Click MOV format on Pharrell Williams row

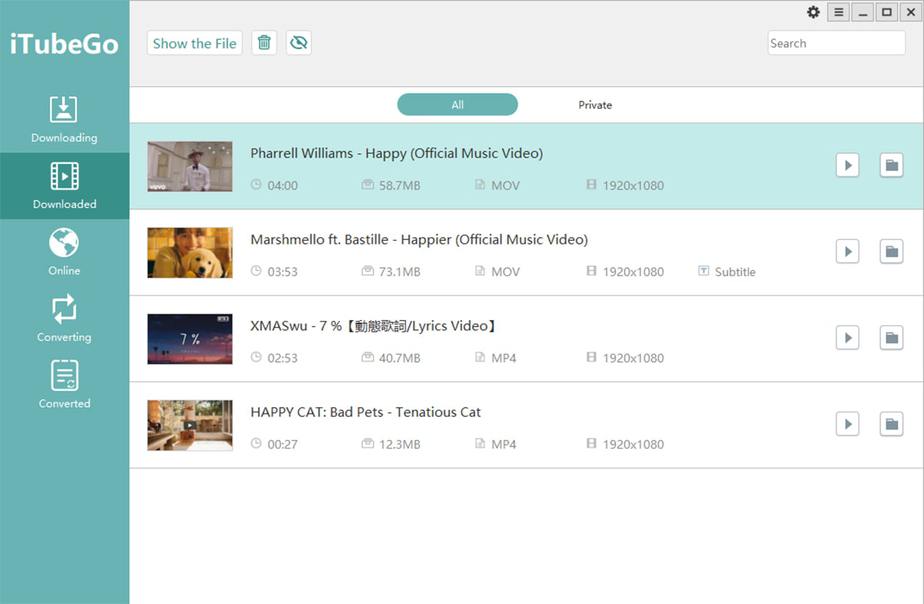coord(506,186)
